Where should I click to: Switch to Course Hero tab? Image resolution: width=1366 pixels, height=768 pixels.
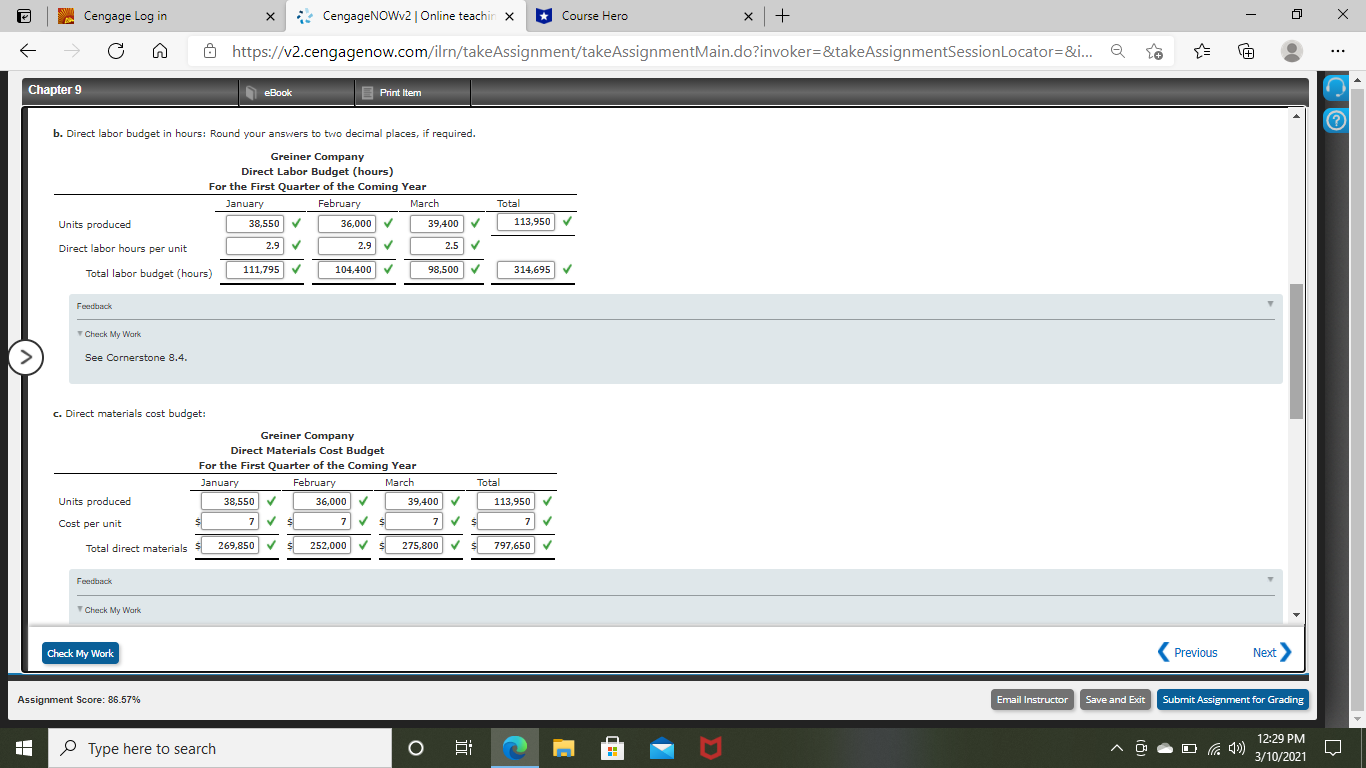(x=644, y=16)
